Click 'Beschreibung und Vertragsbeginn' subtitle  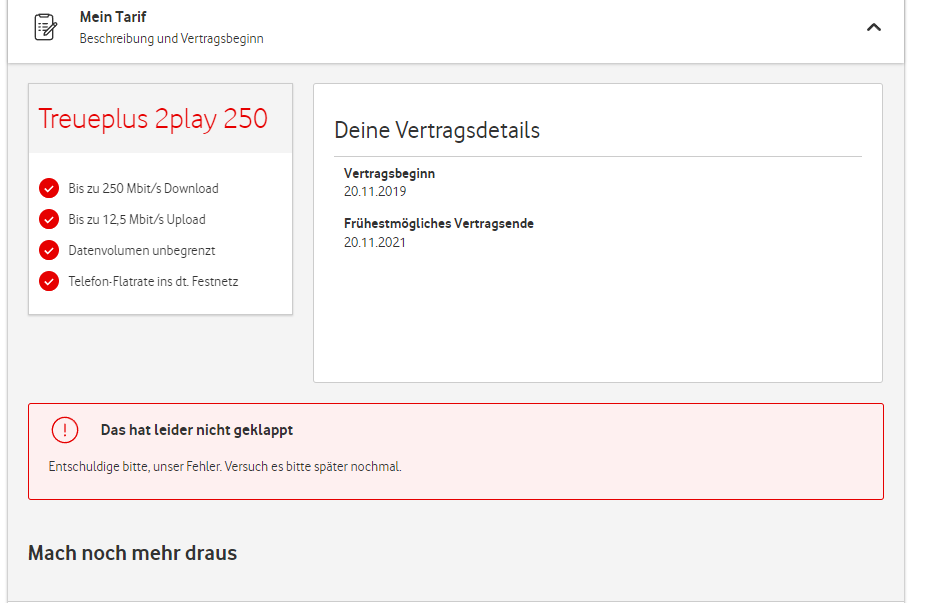(171, 39)
